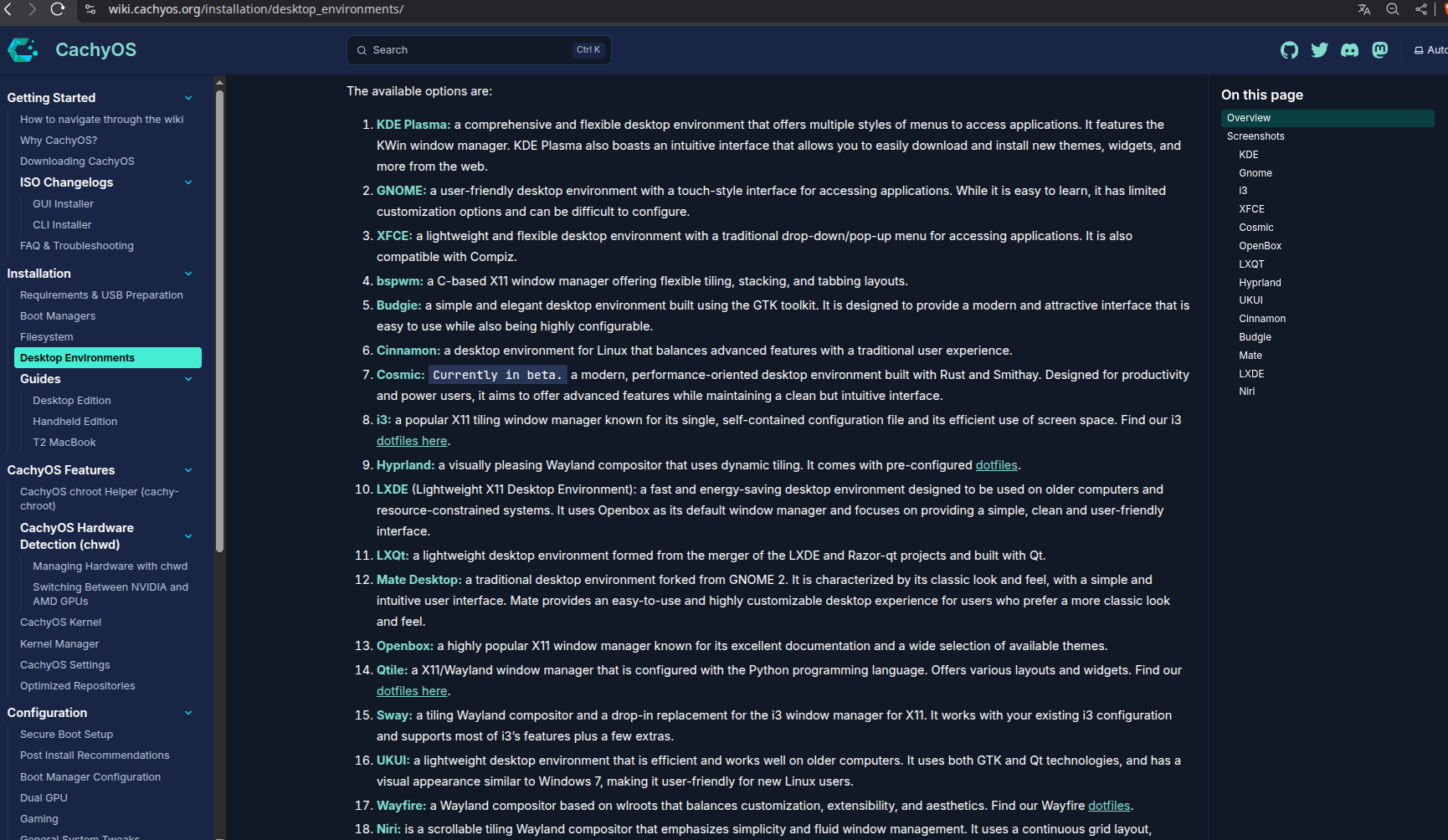Open the CachyOS Mastodon icon link

[x=1380, y=50]
